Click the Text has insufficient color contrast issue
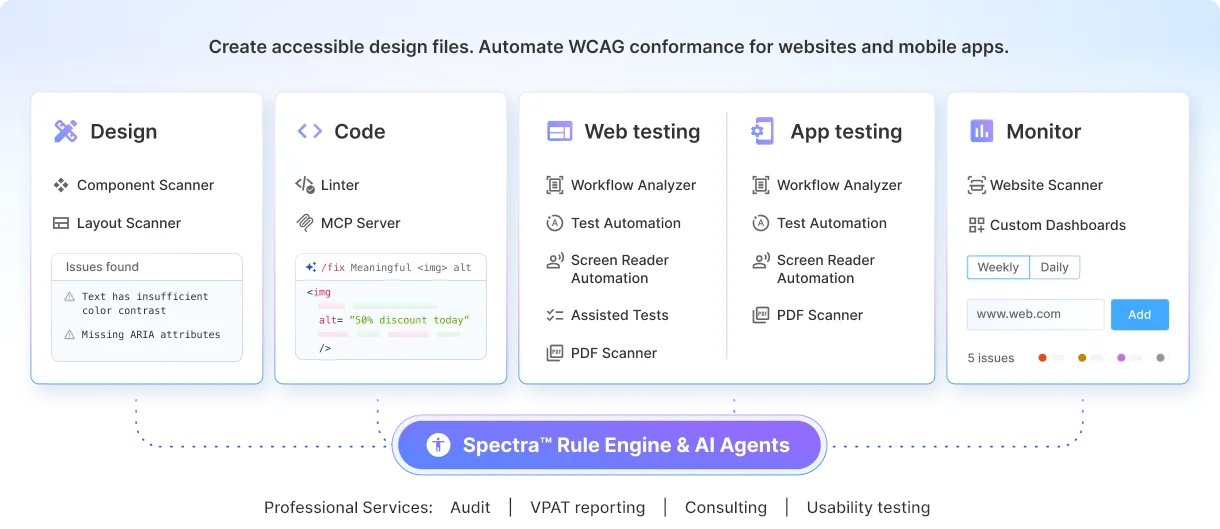Viewport: 1220px width, 529px height. click(x=145, y=303)
